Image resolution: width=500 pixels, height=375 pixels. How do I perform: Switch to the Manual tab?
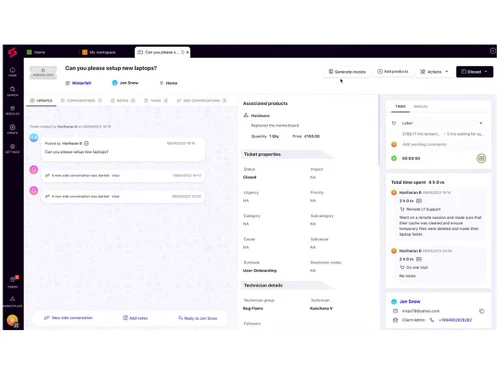click(421, 106)
